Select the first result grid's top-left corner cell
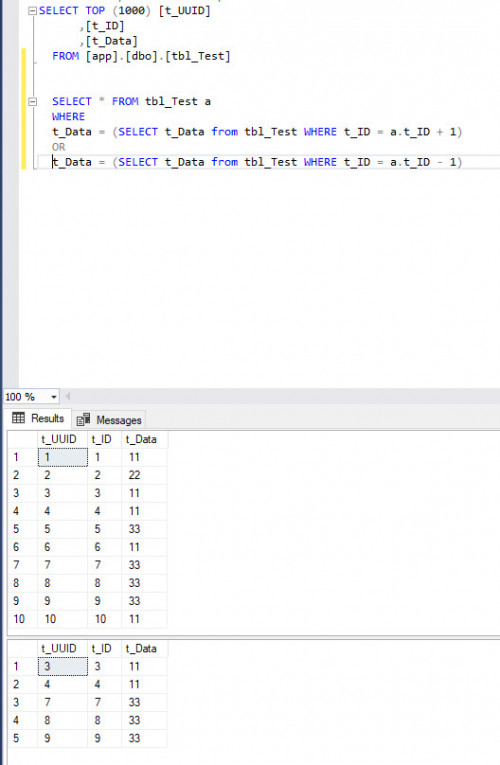Image resolution: width=500 pixels, height=765 pixels. click(x=22, y=439)
